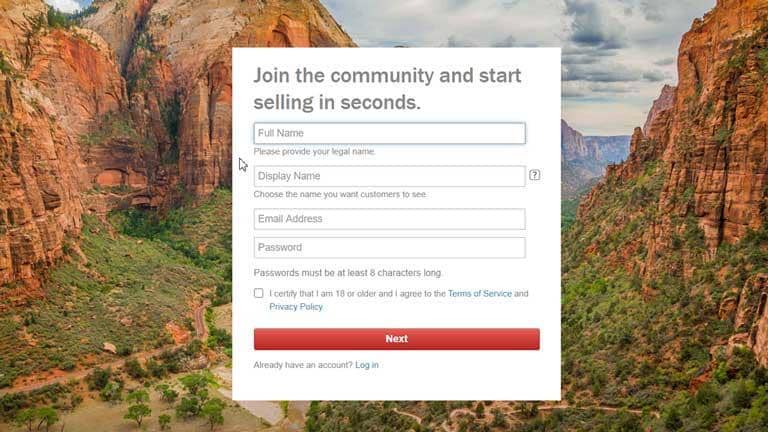The width and height of the screenshot is (768, 432).
Task: Click the 'Choose the name you want customers' hint
Action: [x=340, y=194]
